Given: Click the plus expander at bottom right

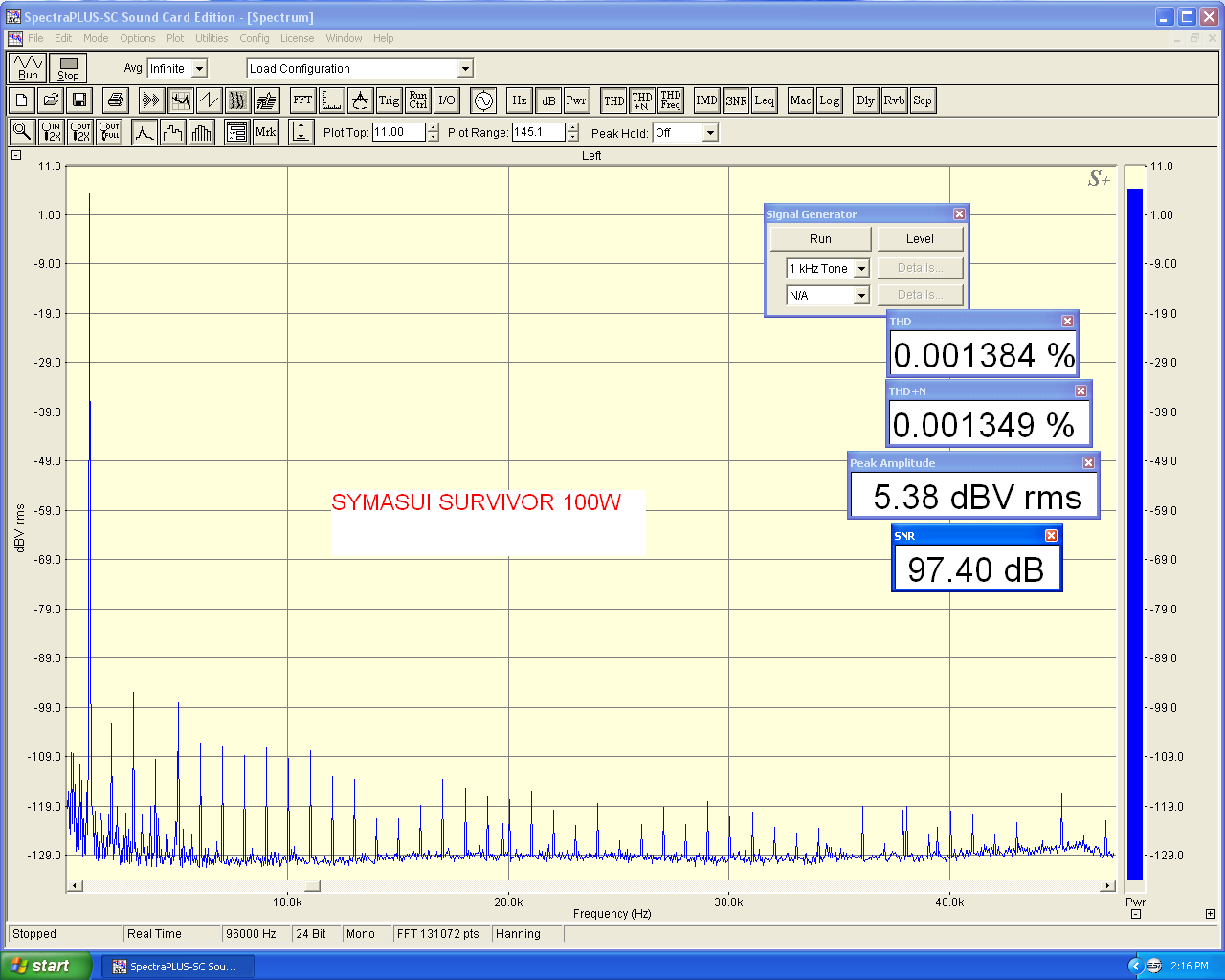Looking at the screenshot, I should [x=1211, y=914].
